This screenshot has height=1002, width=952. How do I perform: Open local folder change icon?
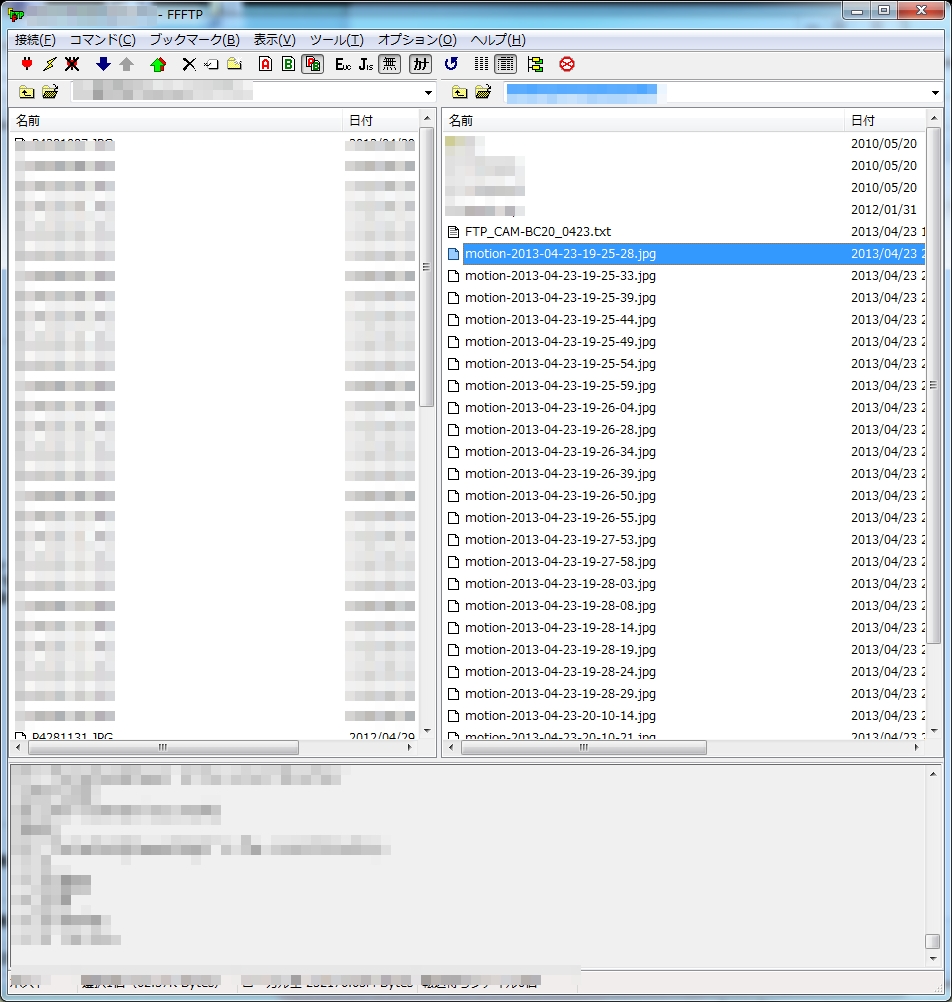pos(50,92)
